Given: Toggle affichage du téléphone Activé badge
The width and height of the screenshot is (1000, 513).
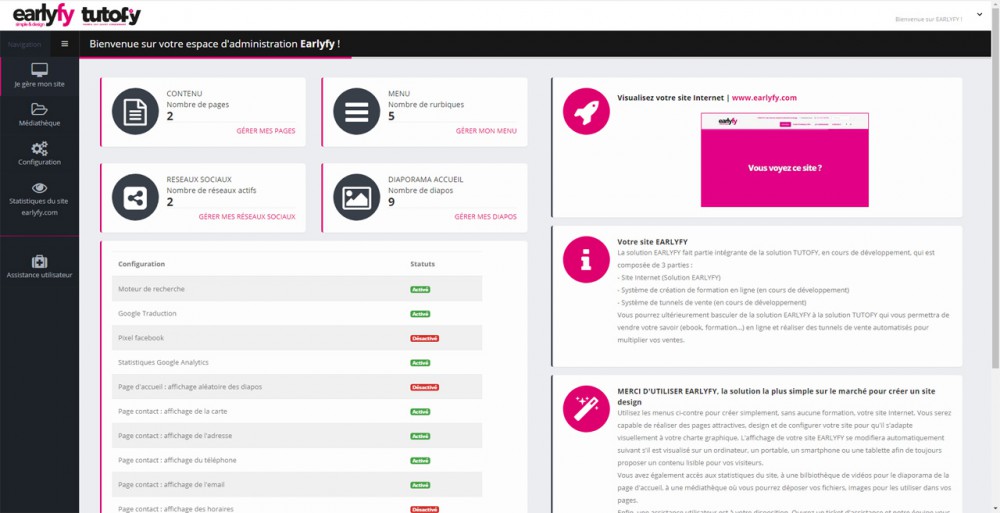Looking at the screenshot, I should pos(420,461).
